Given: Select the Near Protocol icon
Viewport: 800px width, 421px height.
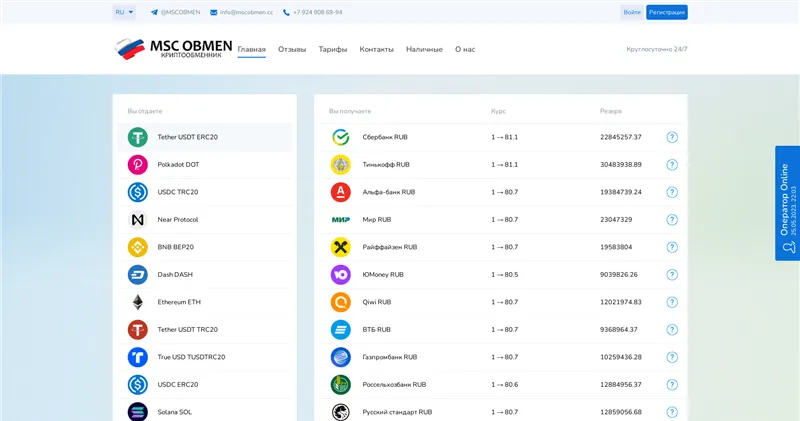Looking at the screenshot, I should click(137, 220).
